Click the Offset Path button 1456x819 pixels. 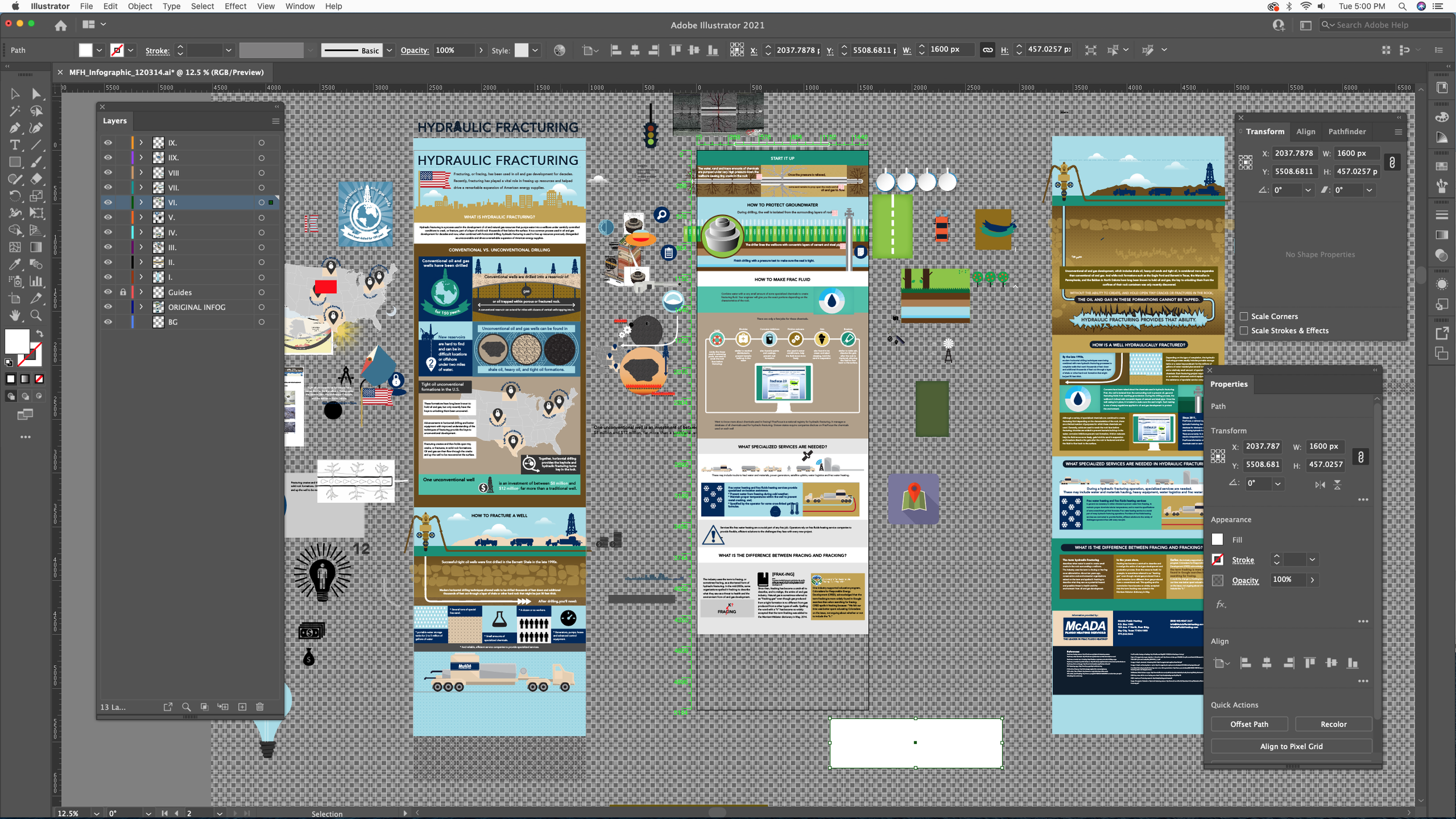(x=1249, y=724)
